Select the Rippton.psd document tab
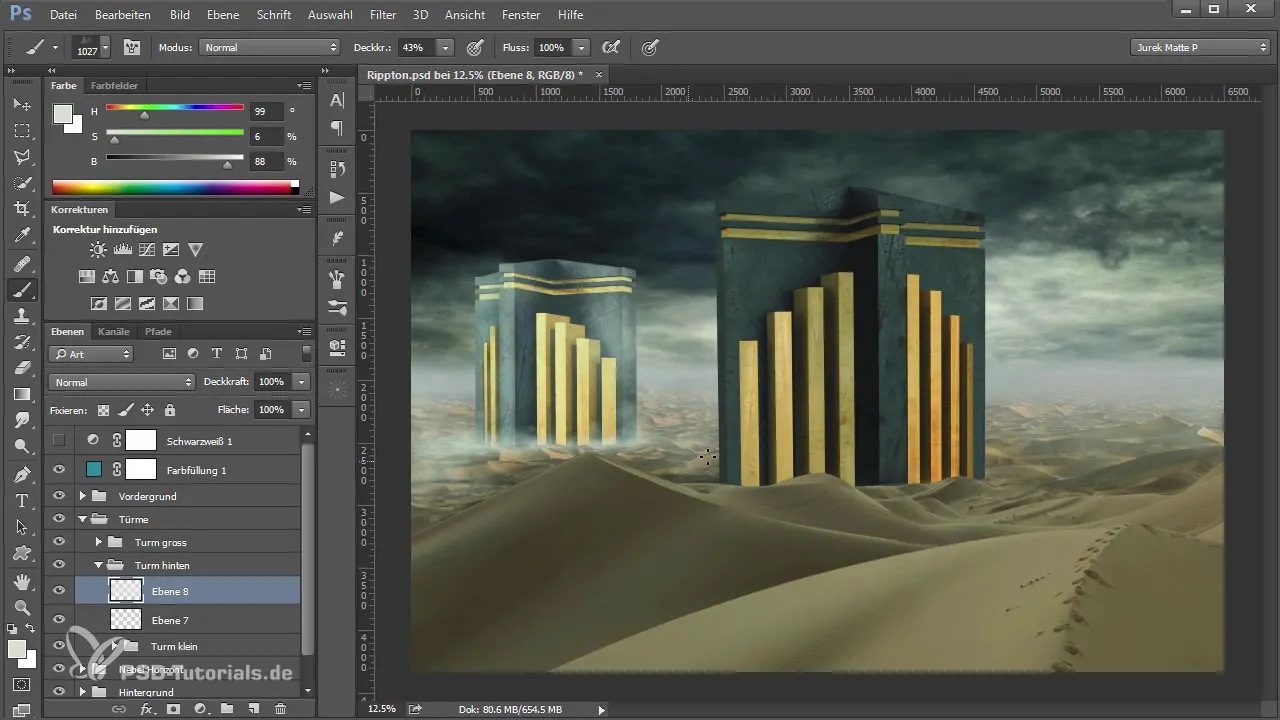The width and height of the screenshot is (1280, 720). click(x=482, y=75)
